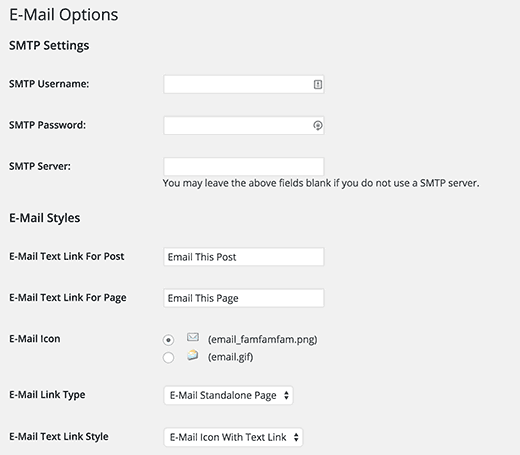
Task: Click the E-Mail Link Type label
Action: point(47,395)
